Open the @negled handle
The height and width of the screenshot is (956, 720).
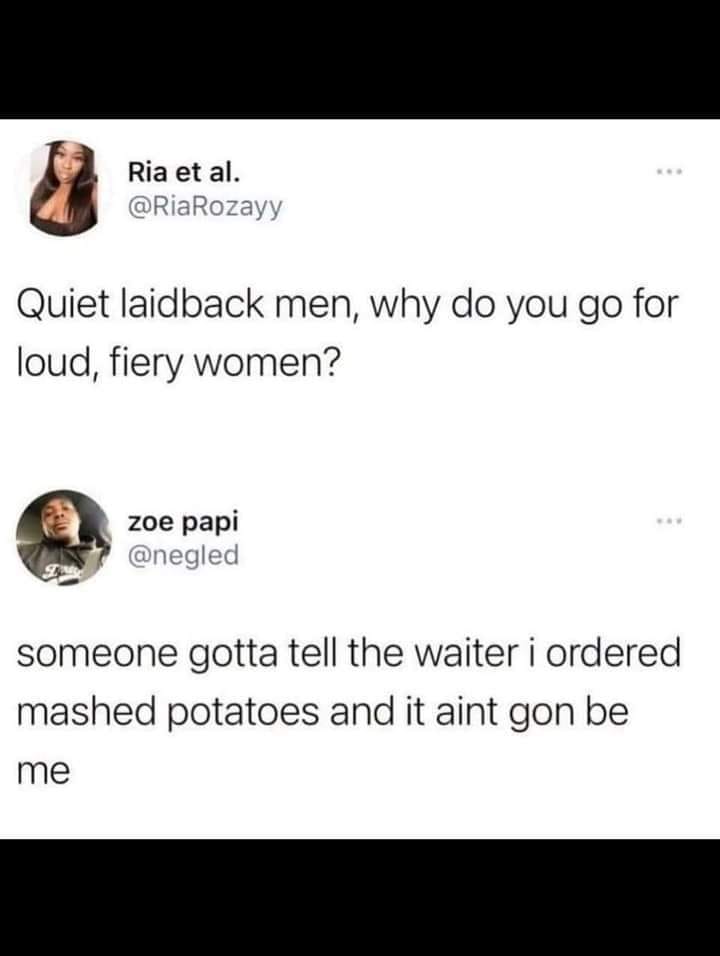point(183,555)
